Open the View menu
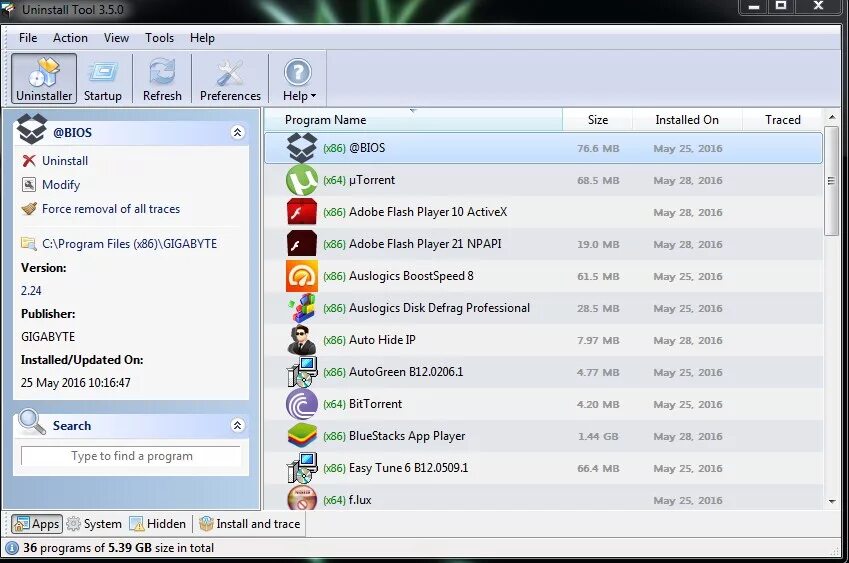The image size is (849, 563). [116, 38]
